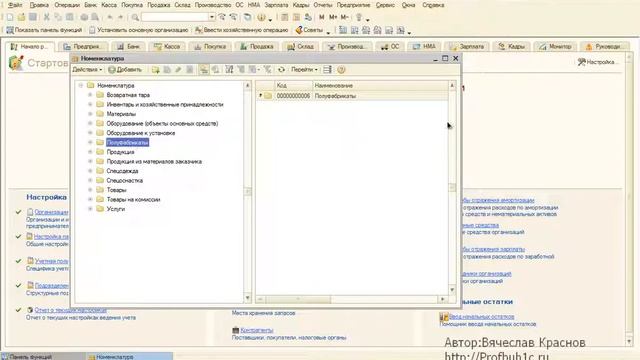Image resolution: width=640 pixels, height=360 pixels.
Task: Click the mark-for-deletion icon in Номенклатура toolbar
Action: (190, 70)
